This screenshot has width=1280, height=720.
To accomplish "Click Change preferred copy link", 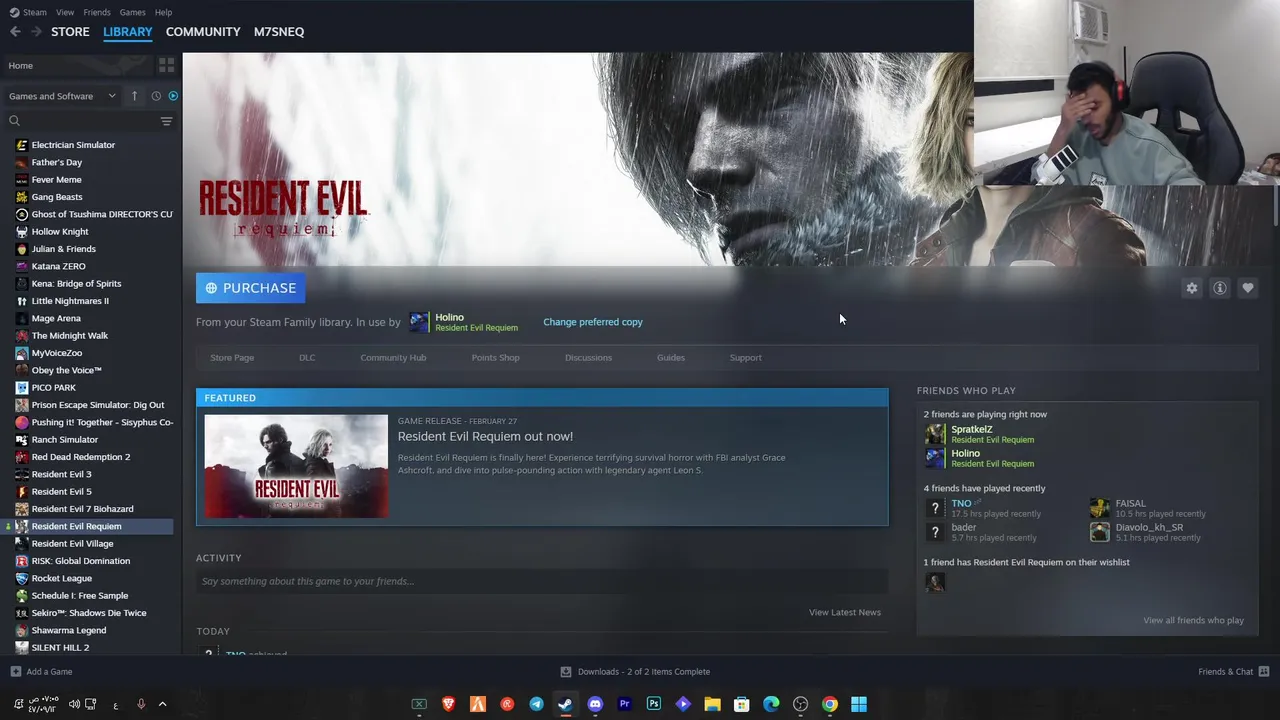I will (593, 322).
